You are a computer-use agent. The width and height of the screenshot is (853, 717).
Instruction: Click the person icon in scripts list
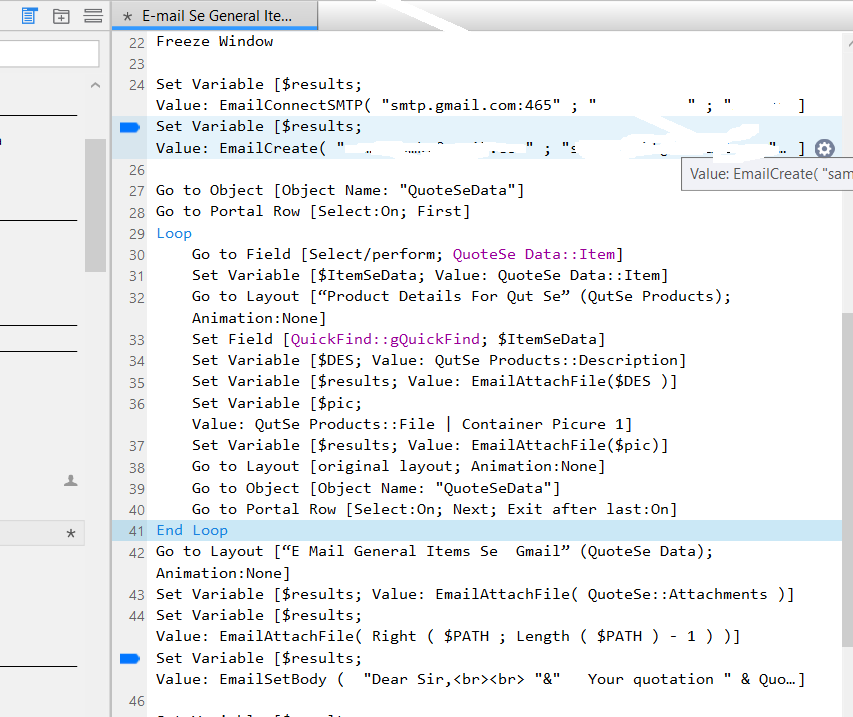71,481
